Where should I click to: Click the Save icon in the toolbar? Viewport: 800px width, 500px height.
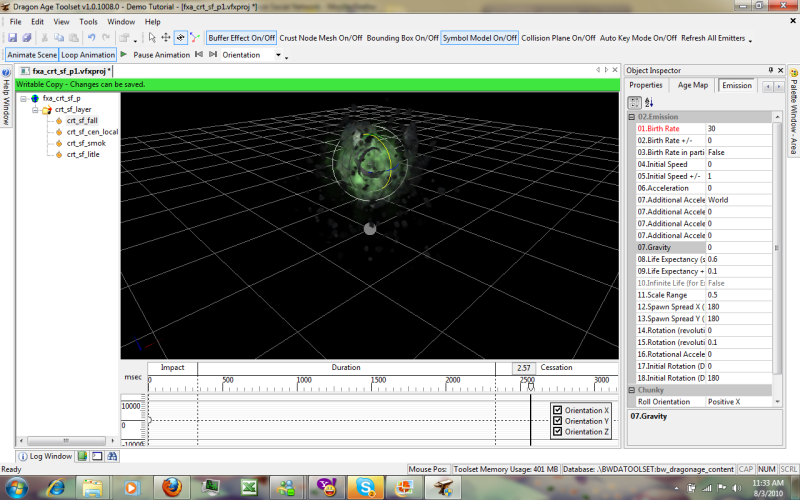click(x=13, y=38)
